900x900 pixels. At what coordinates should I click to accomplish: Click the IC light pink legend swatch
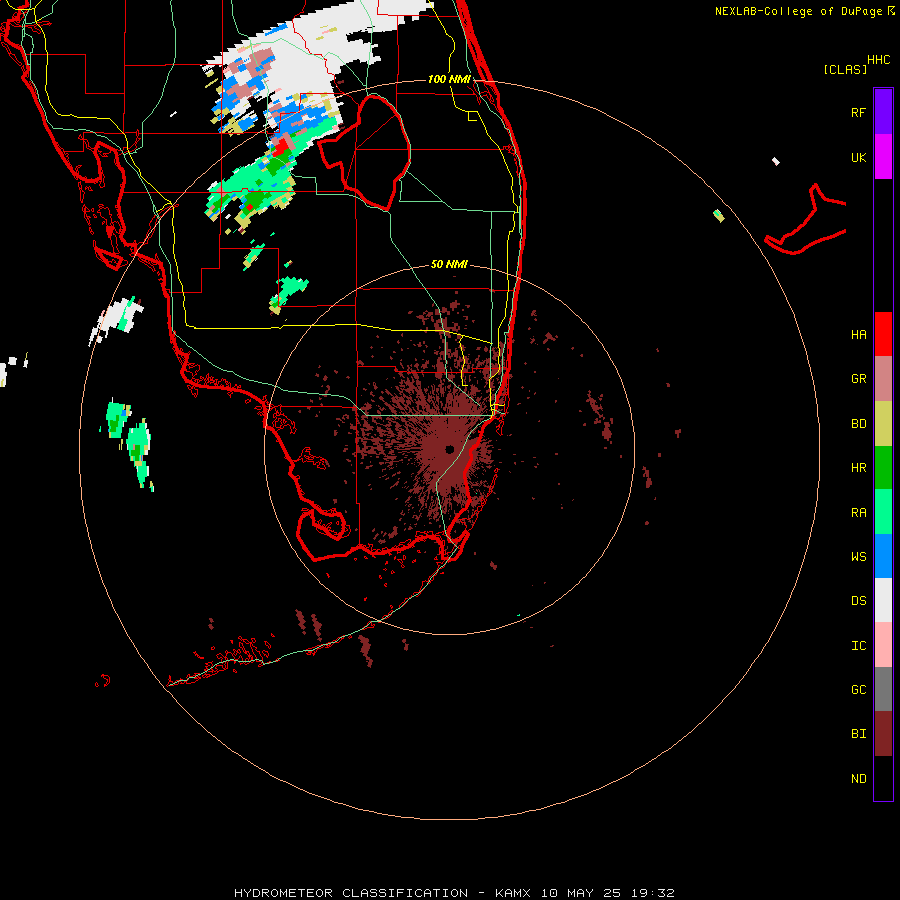pos(883,645)
